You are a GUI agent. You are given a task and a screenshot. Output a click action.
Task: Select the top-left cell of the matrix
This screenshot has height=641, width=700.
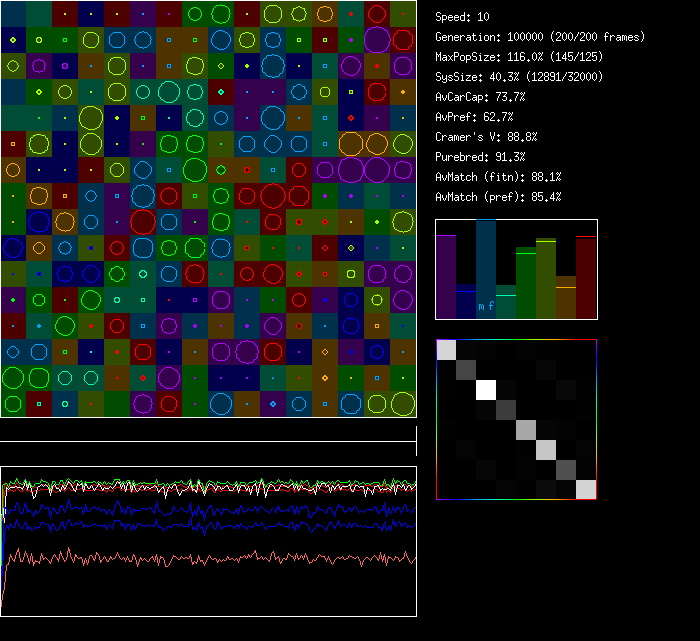tap(447, 350)
